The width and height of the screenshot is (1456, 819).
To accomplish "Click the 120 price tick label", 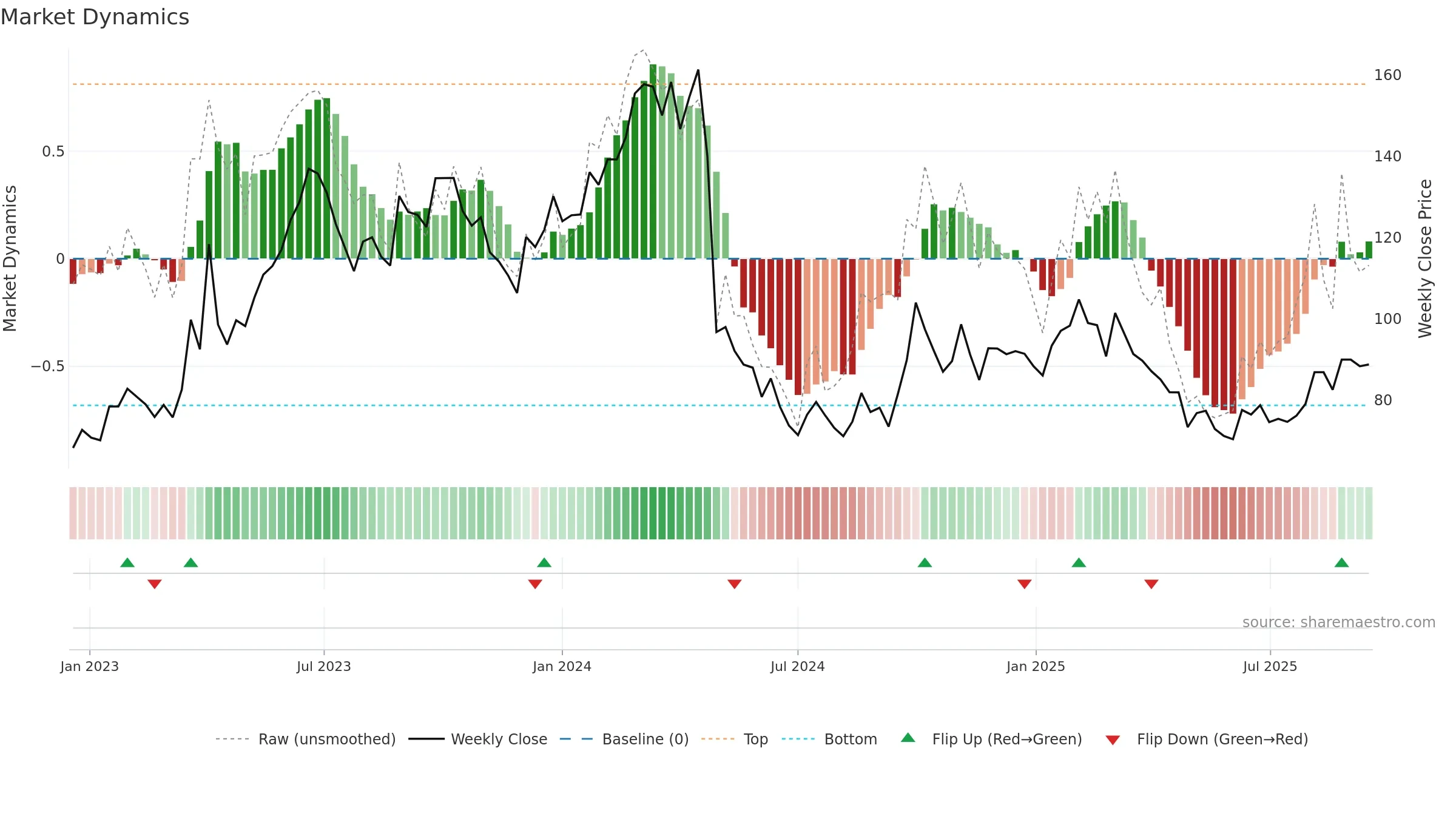I will tap(1388, 238).
